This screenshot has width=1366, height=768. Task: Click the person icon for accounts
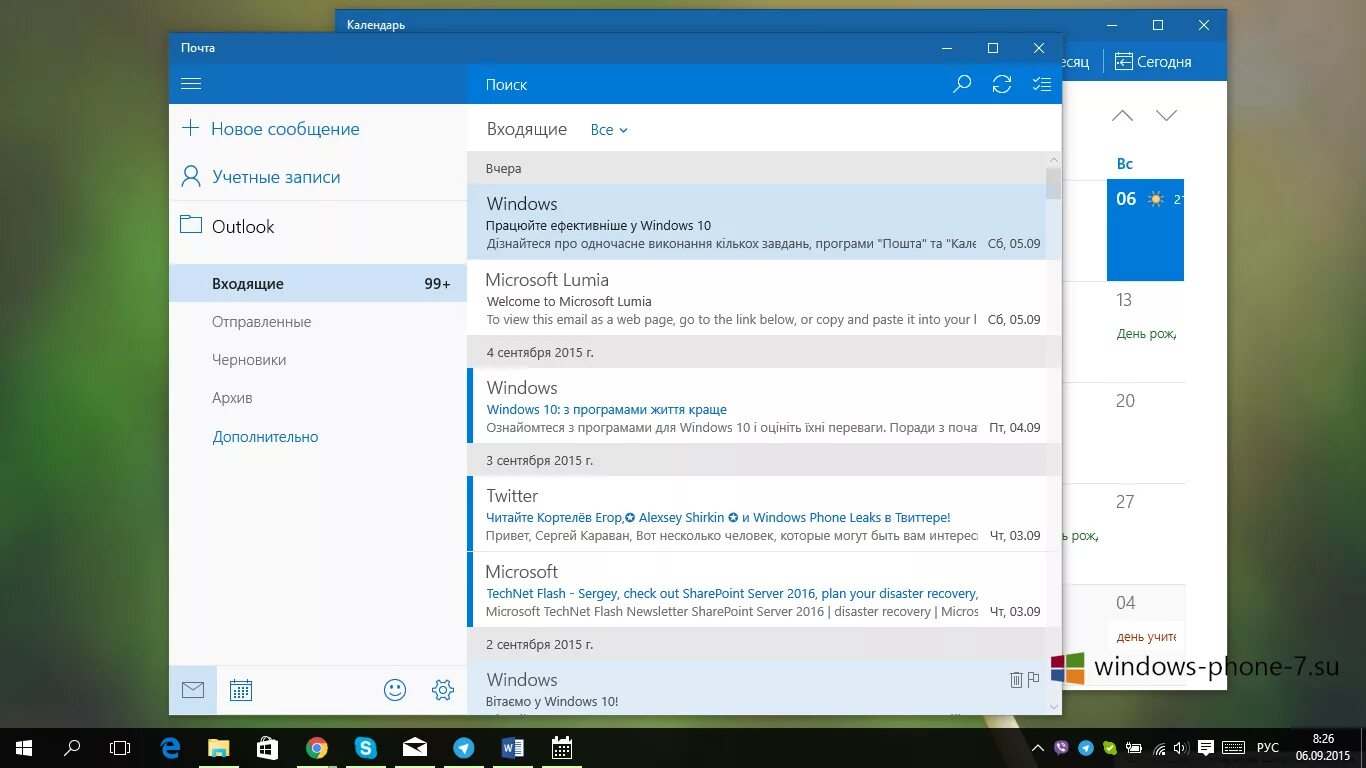coord(190,177)
